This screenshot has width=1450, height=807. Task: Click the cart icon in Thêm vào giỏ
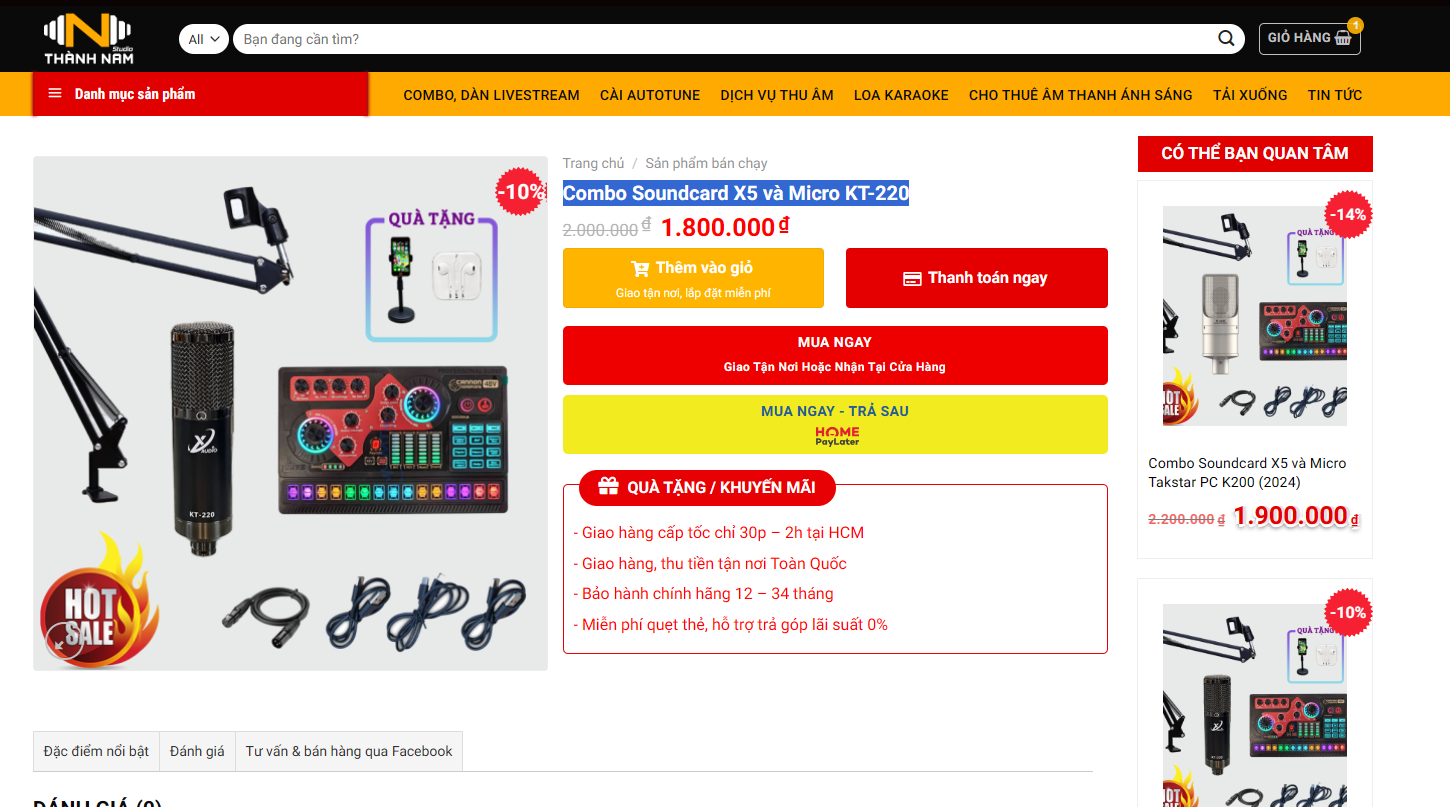tap(640, 268)
